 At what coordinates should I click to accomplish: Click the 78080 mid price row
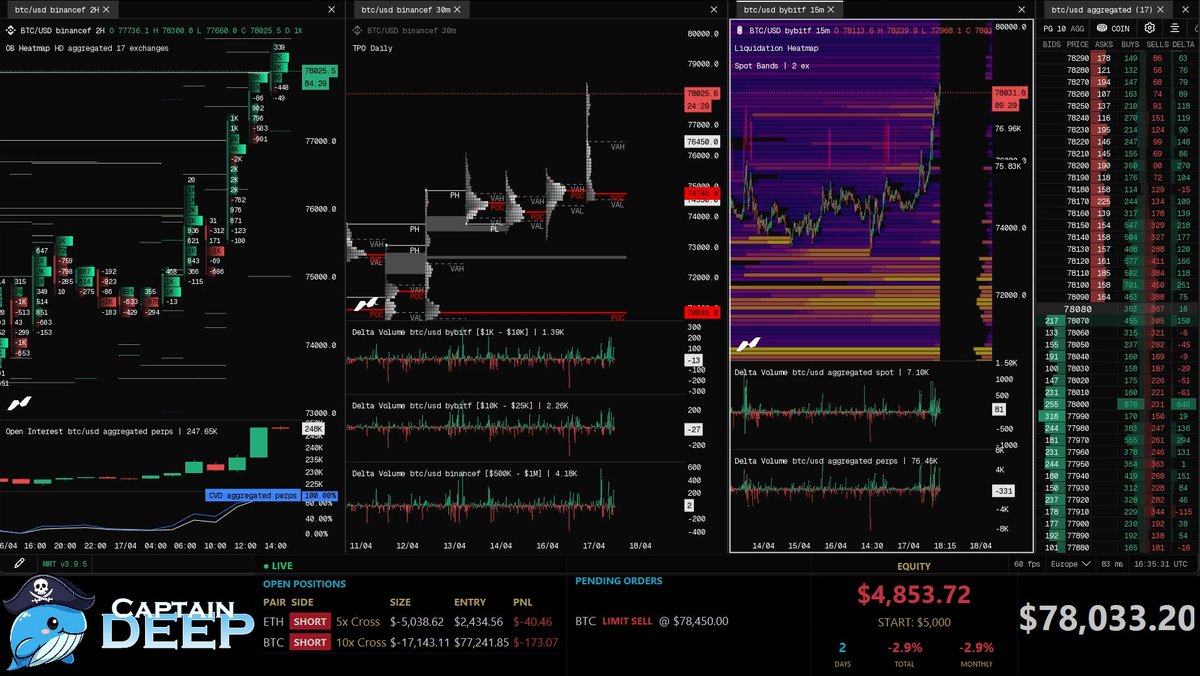pyautogui.click(x=1118, y=309)
